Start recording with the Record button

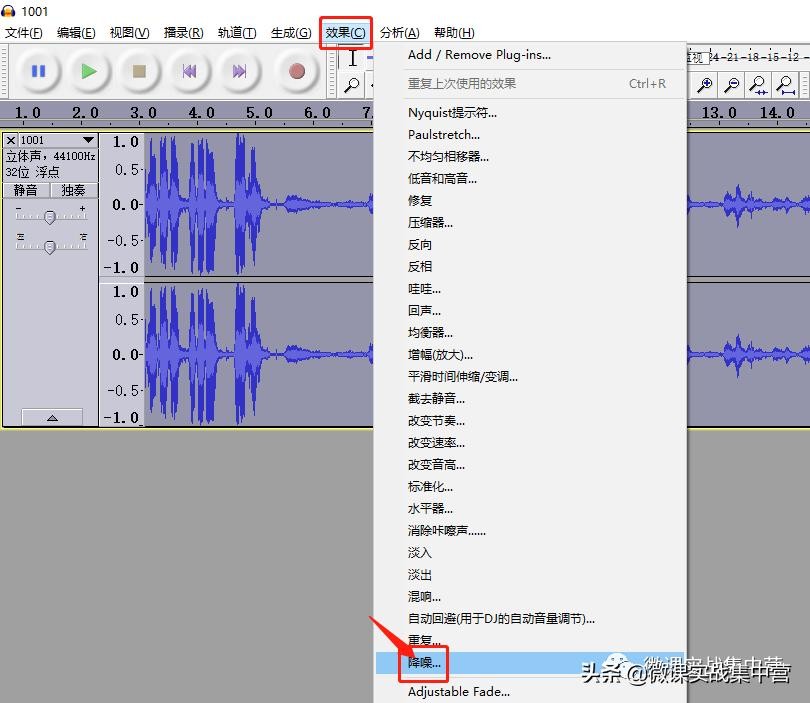[296, 71]
